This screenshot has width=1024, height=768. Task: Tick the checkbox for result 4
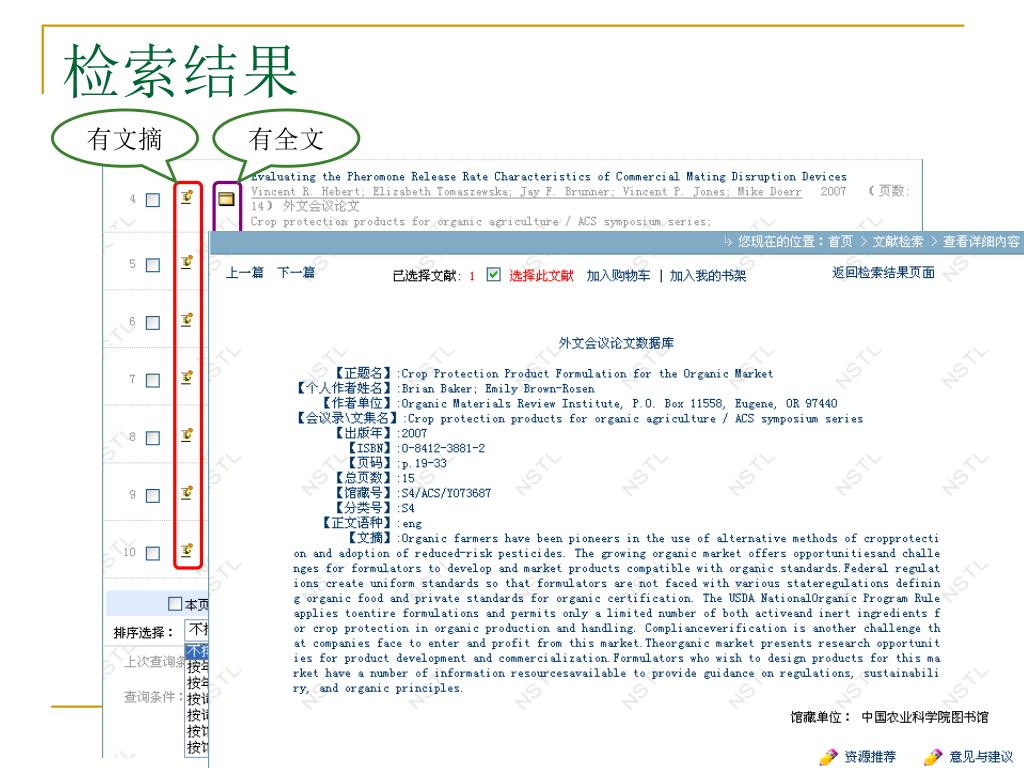153,200
